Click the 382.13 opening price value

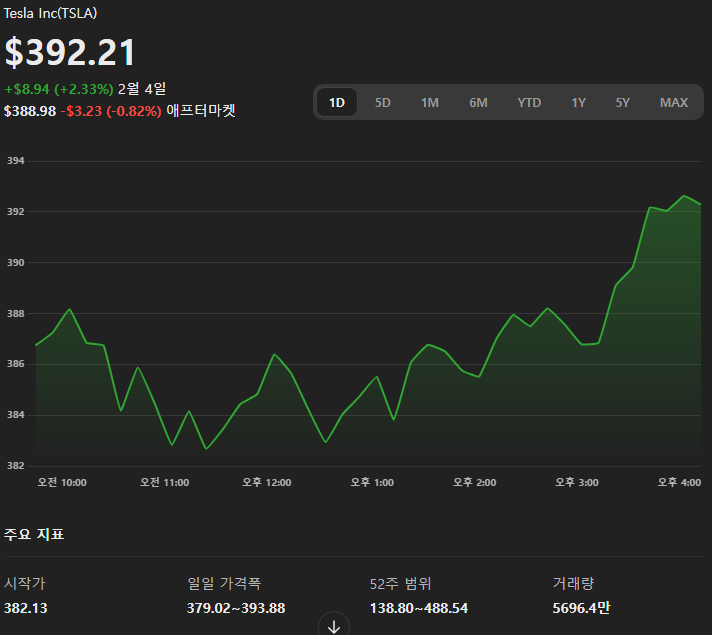25,608
